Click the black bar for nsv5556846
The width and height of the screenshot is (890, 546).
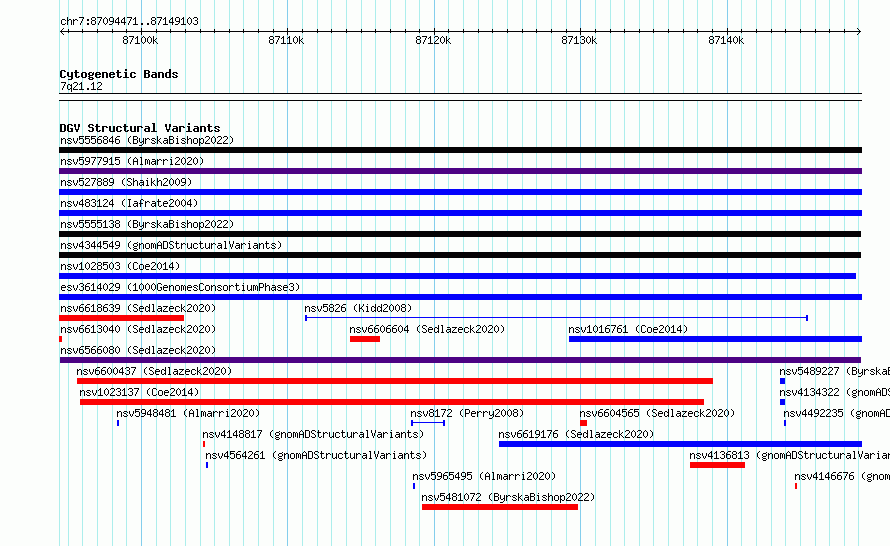pyautogui.click(x=460, y=150)
